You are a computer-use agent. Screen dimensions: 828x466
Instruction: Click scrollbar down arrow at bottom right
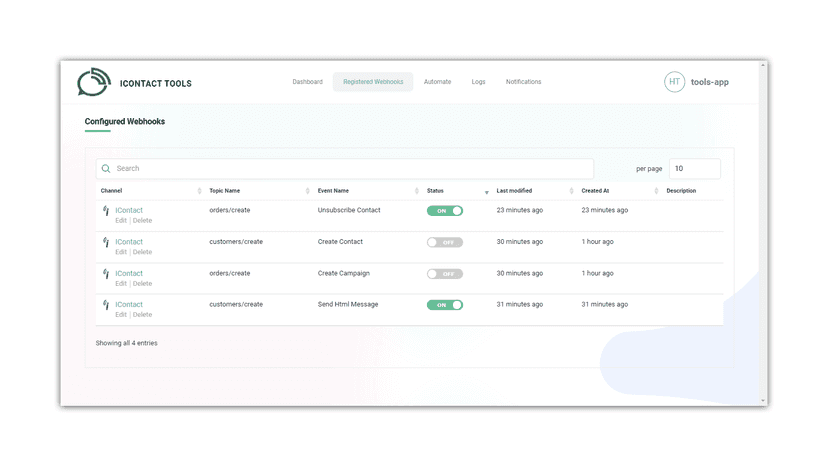(x=763, y=401)
